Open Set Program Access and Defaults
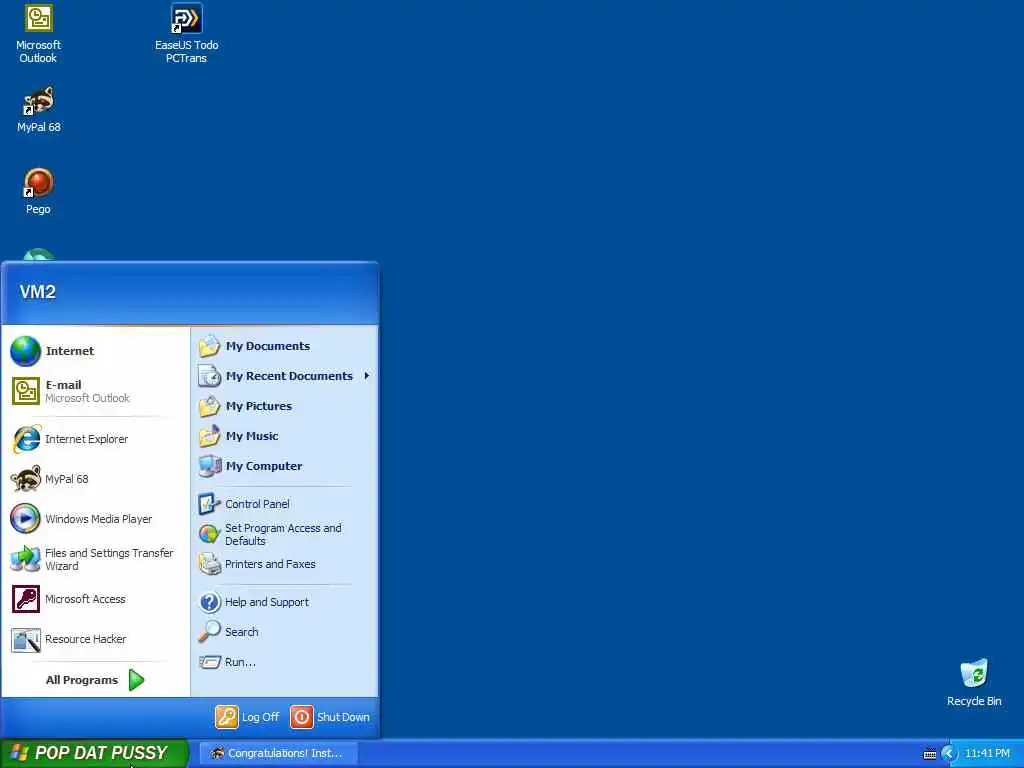This screenshot has width=1024, height=768. 283,534
